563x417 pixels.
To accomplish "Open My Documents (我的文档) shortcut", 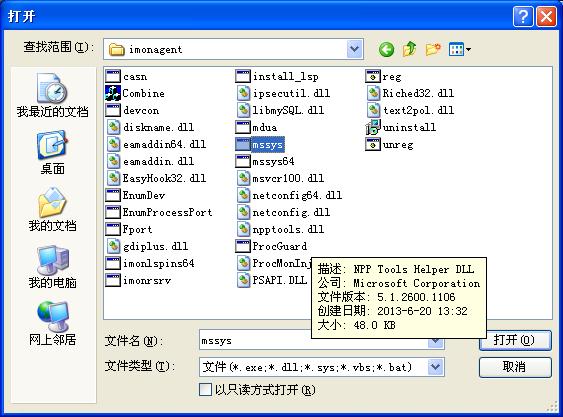I will [52, 209].
